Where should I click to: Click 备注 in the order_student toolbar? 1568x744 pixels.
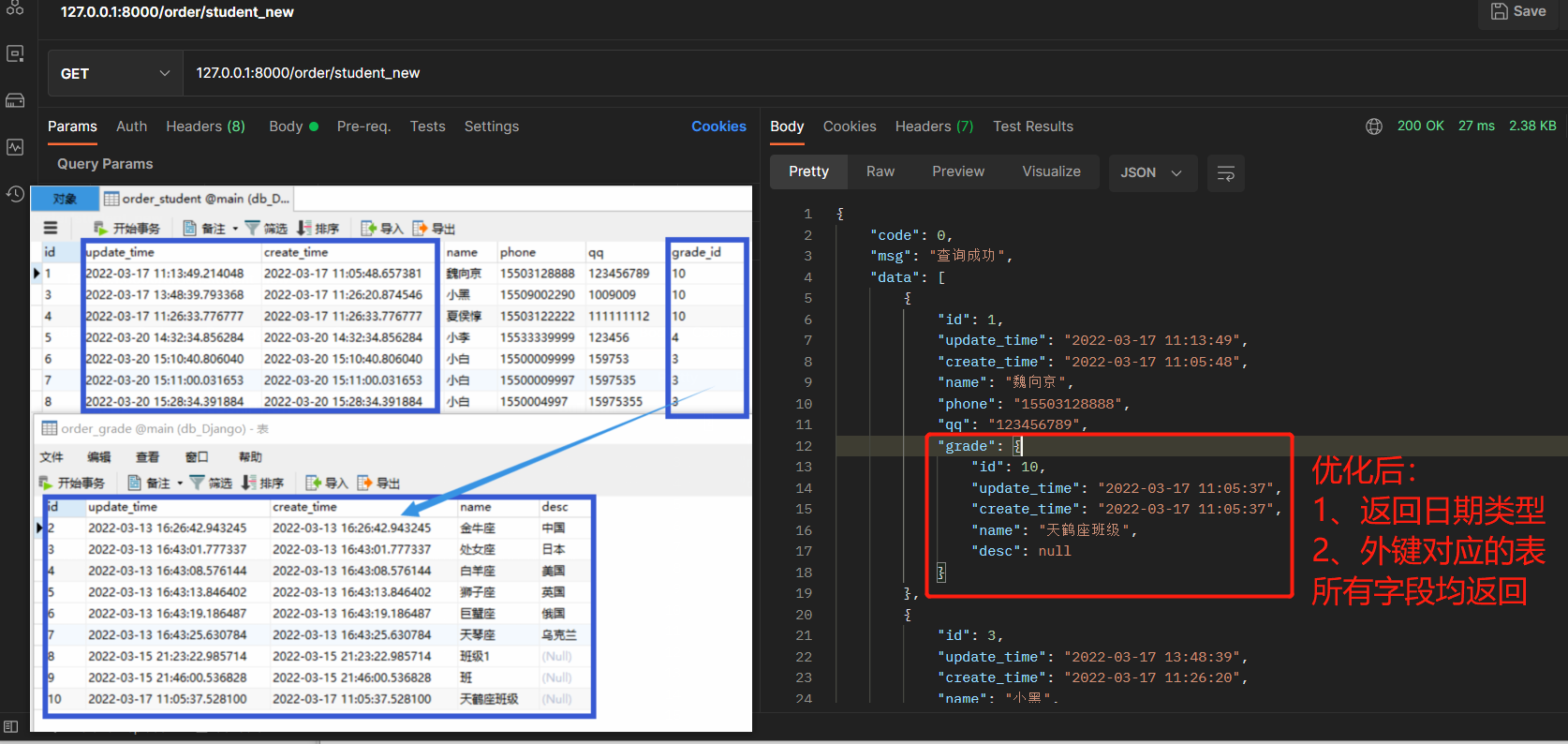pos(204,229)
